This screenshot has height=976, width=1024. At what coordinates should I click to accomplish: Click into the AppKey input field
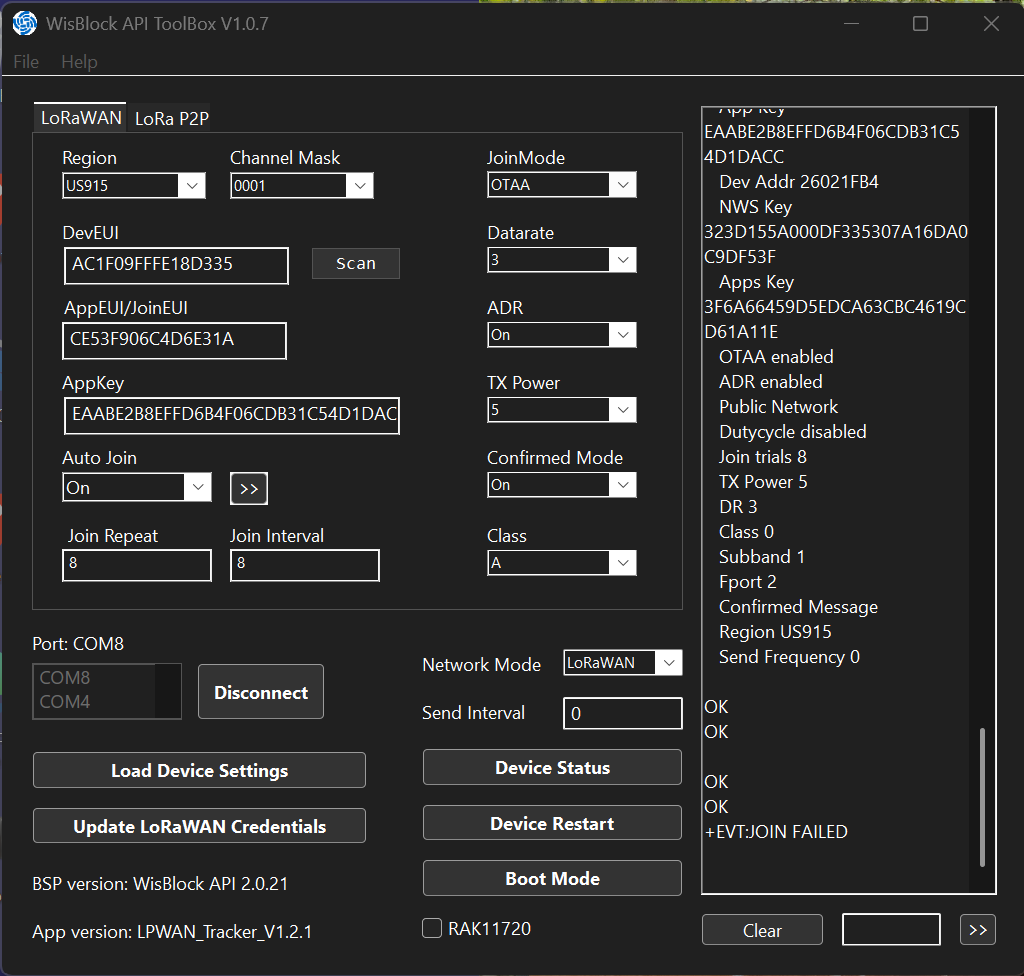[x=231, y=414]
